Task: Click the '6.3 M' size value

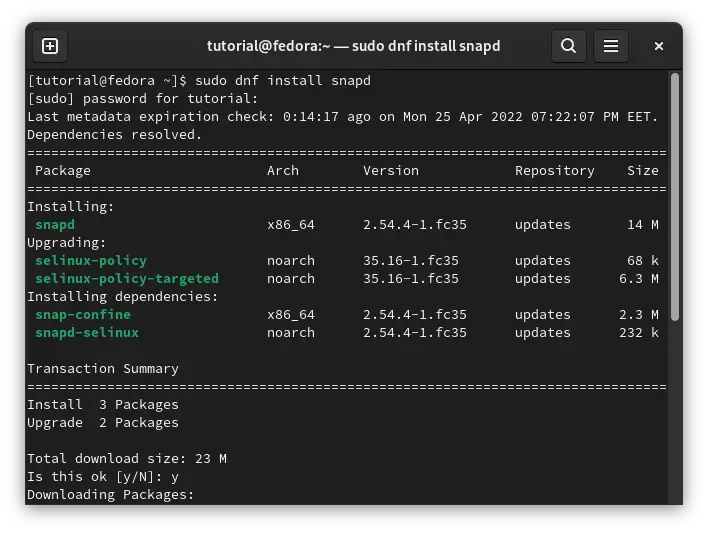Action: pyautogui.click(x=638, y=279)
